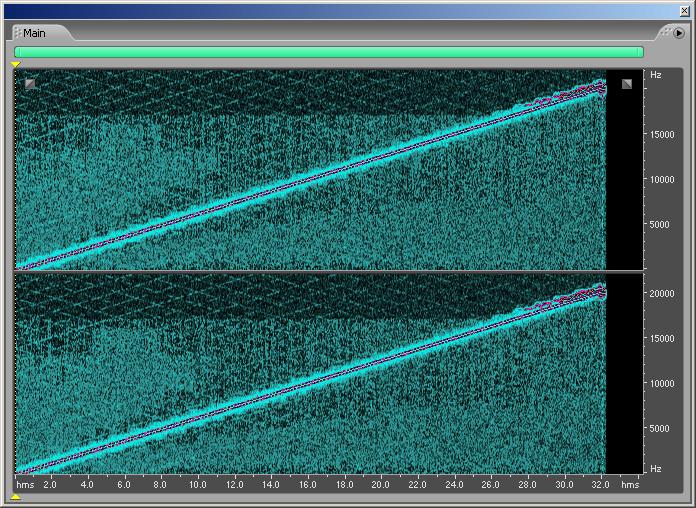
Task: Click 20000 on the lower channel frequency scale
Action: (662, 293)
